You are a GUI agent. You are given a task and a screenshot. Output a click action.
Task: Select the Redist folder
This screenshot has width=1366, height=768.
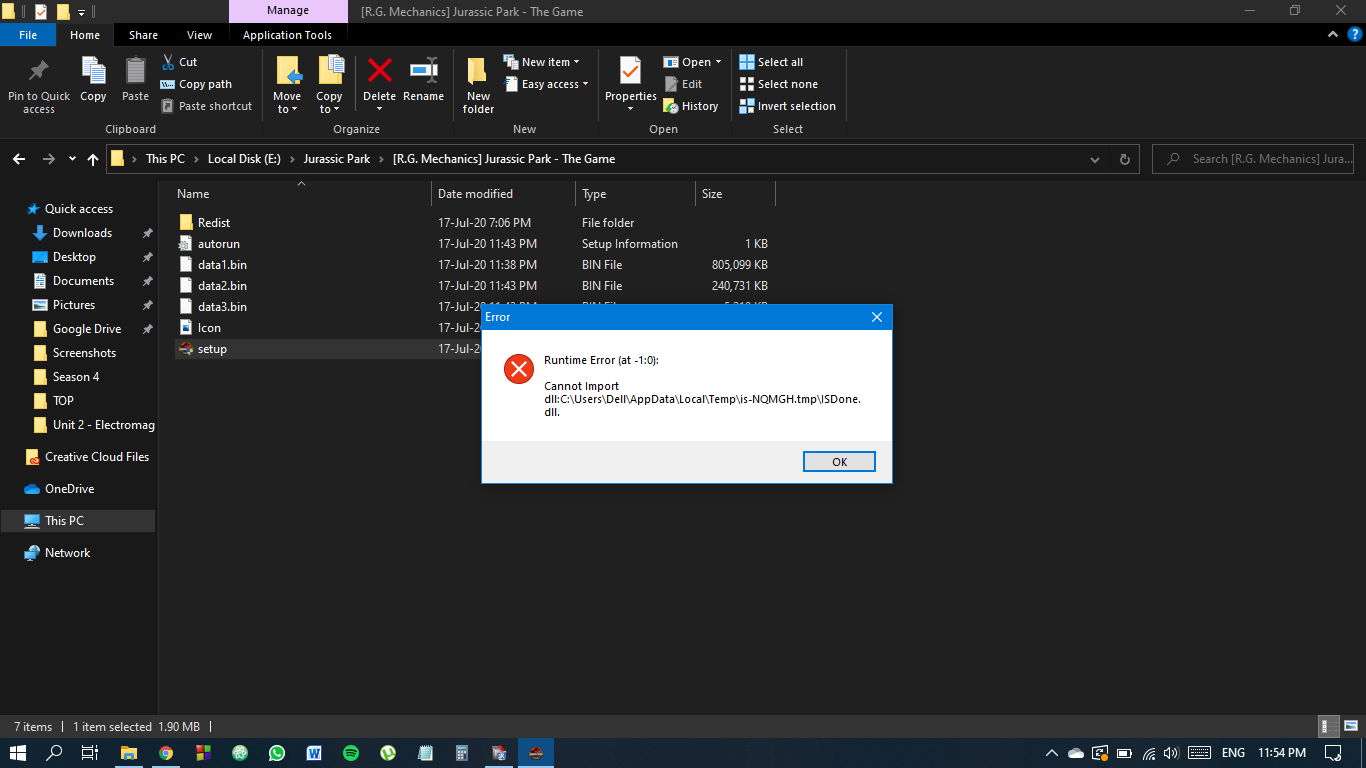coord(214,223)
